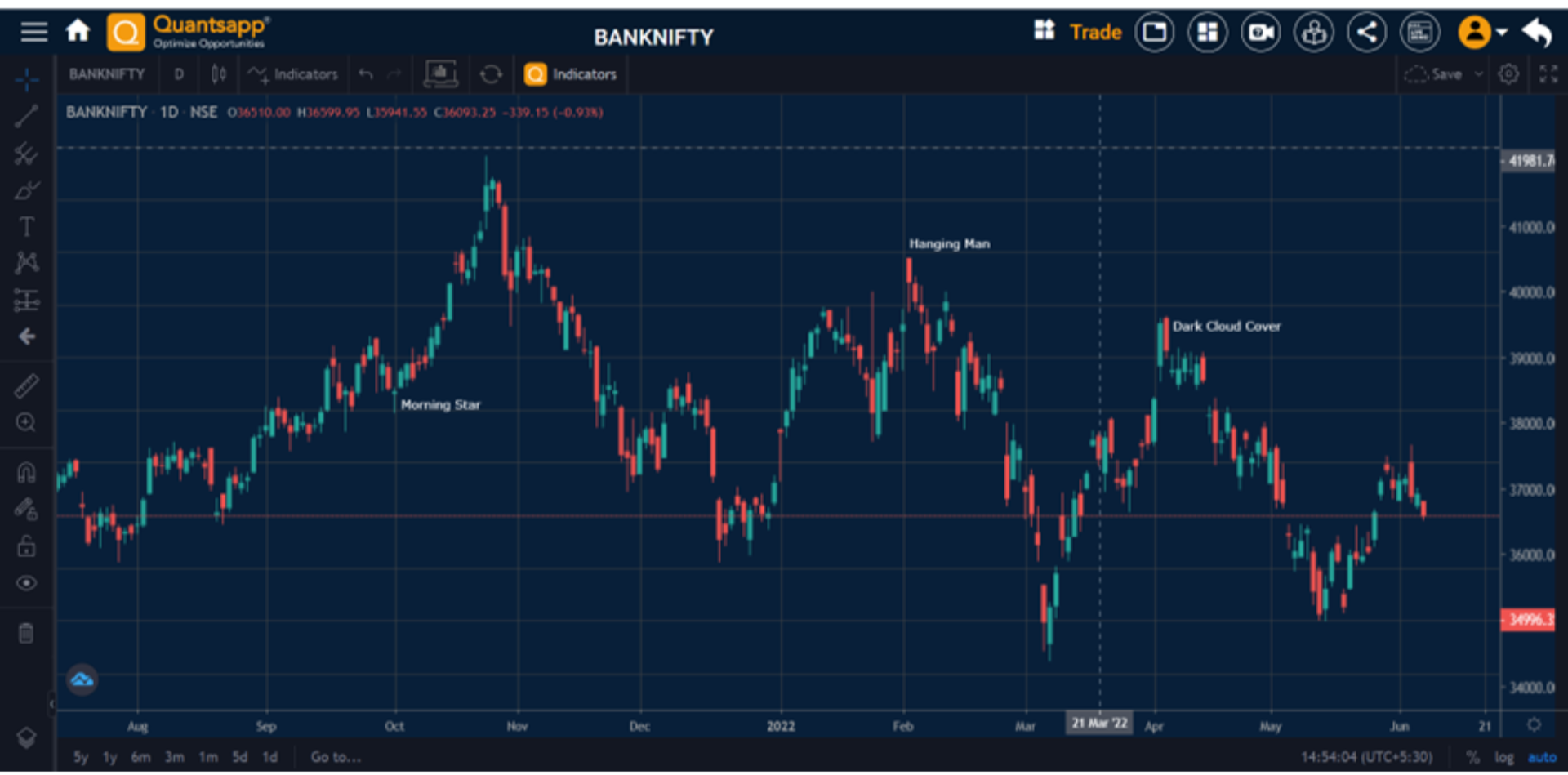The image size is (1568, 775).
Task: Open the share icon in header
Action: pyautogui.click(x=1366, y=33)
